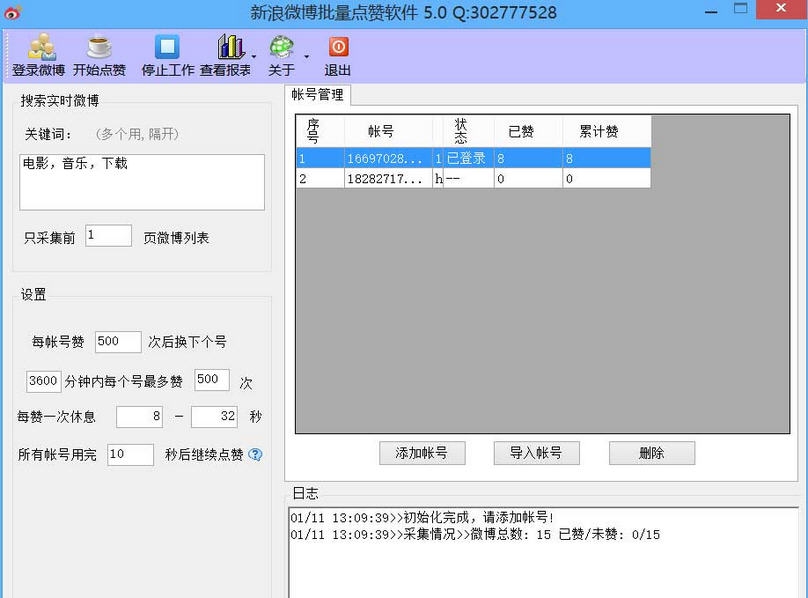The image size is (808, 598).
Task: Click the 添加帐号 button
Action: [x=422, y=453]
